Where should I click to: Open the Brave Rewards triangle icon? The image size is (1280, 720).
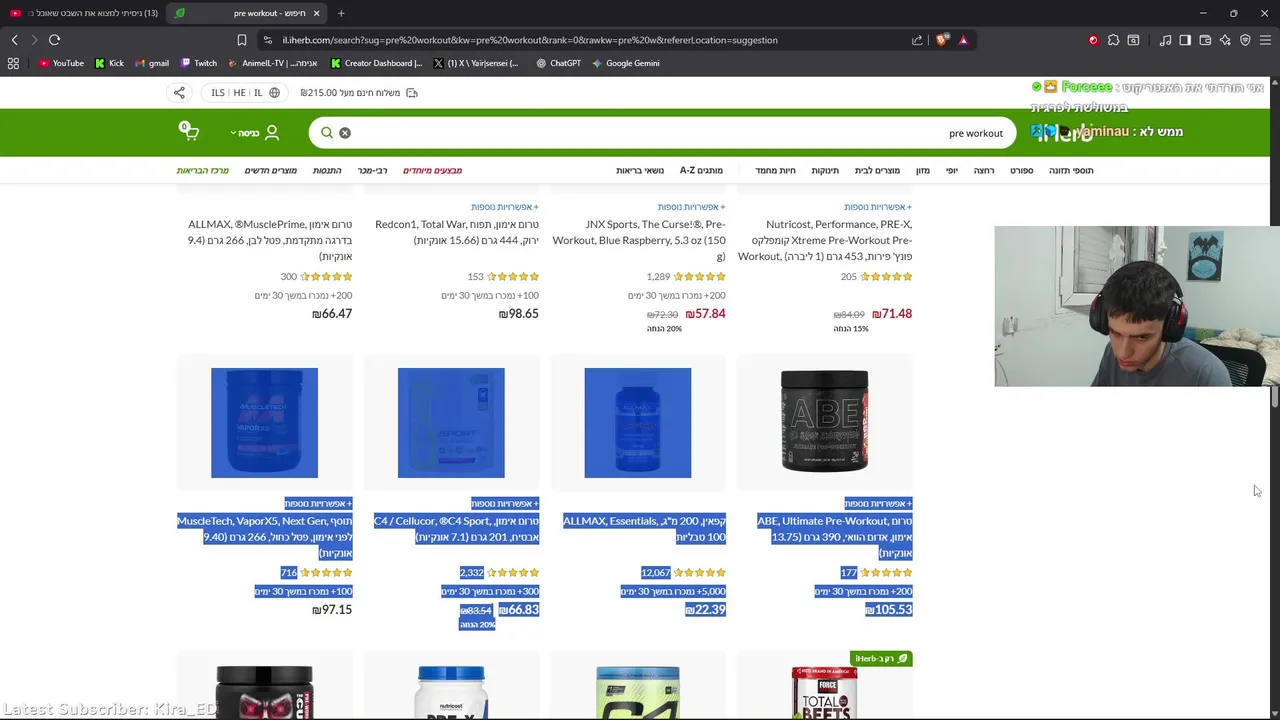pos(963,40)
